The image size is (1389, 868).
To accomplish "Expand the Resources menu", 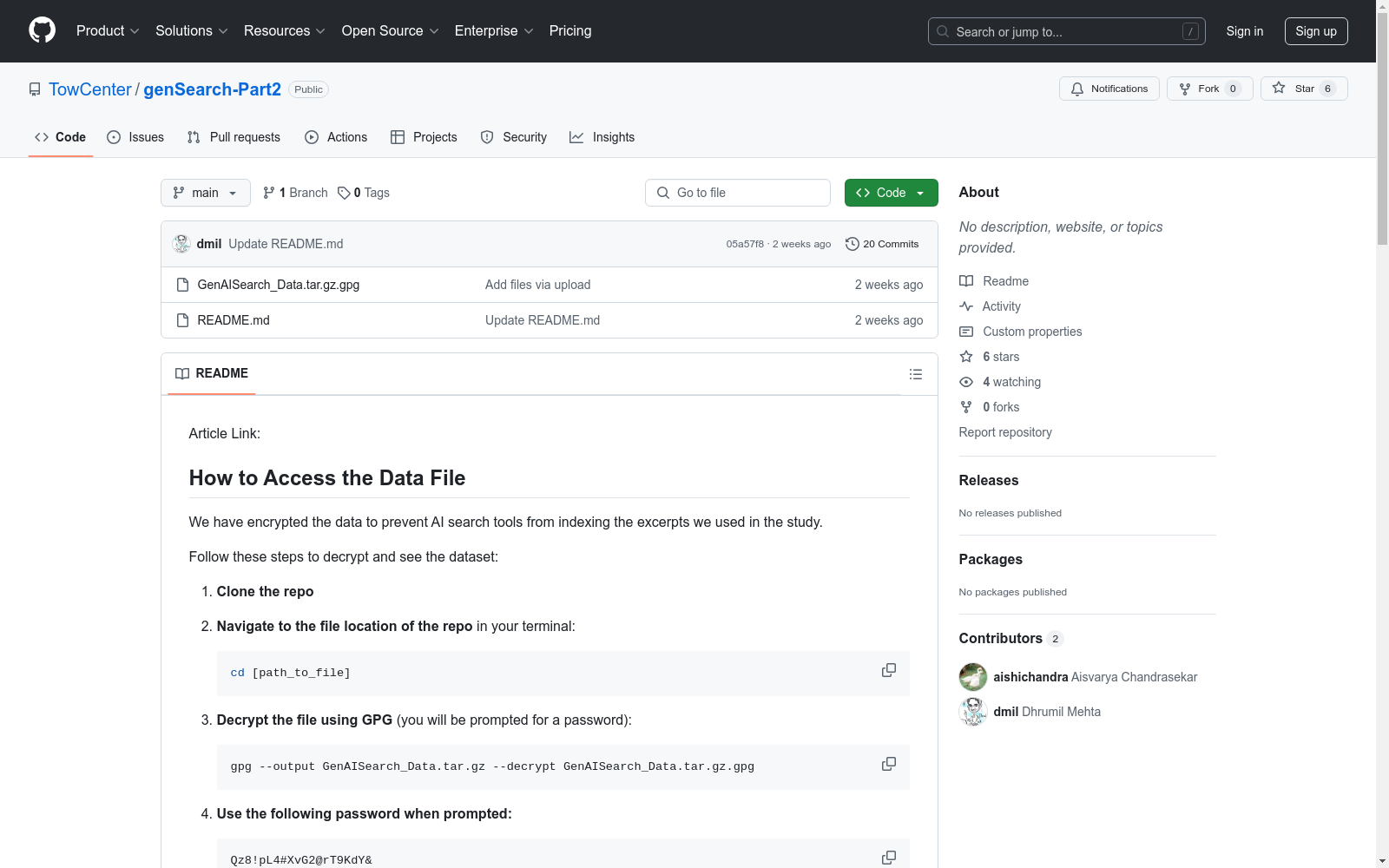I will pos(285,31).
